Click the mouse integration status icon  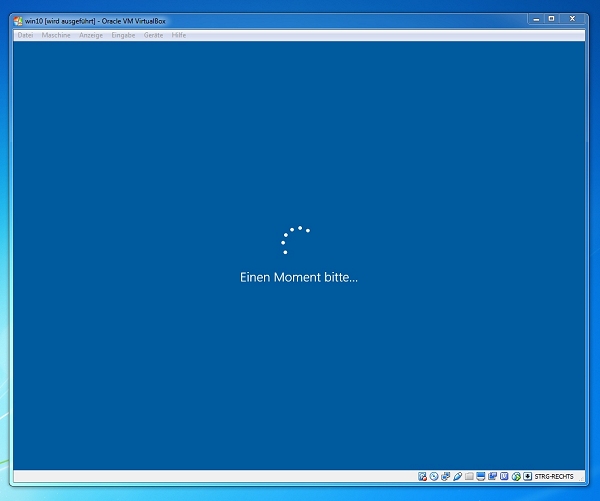pyautogui.click(x=516, y=477)
